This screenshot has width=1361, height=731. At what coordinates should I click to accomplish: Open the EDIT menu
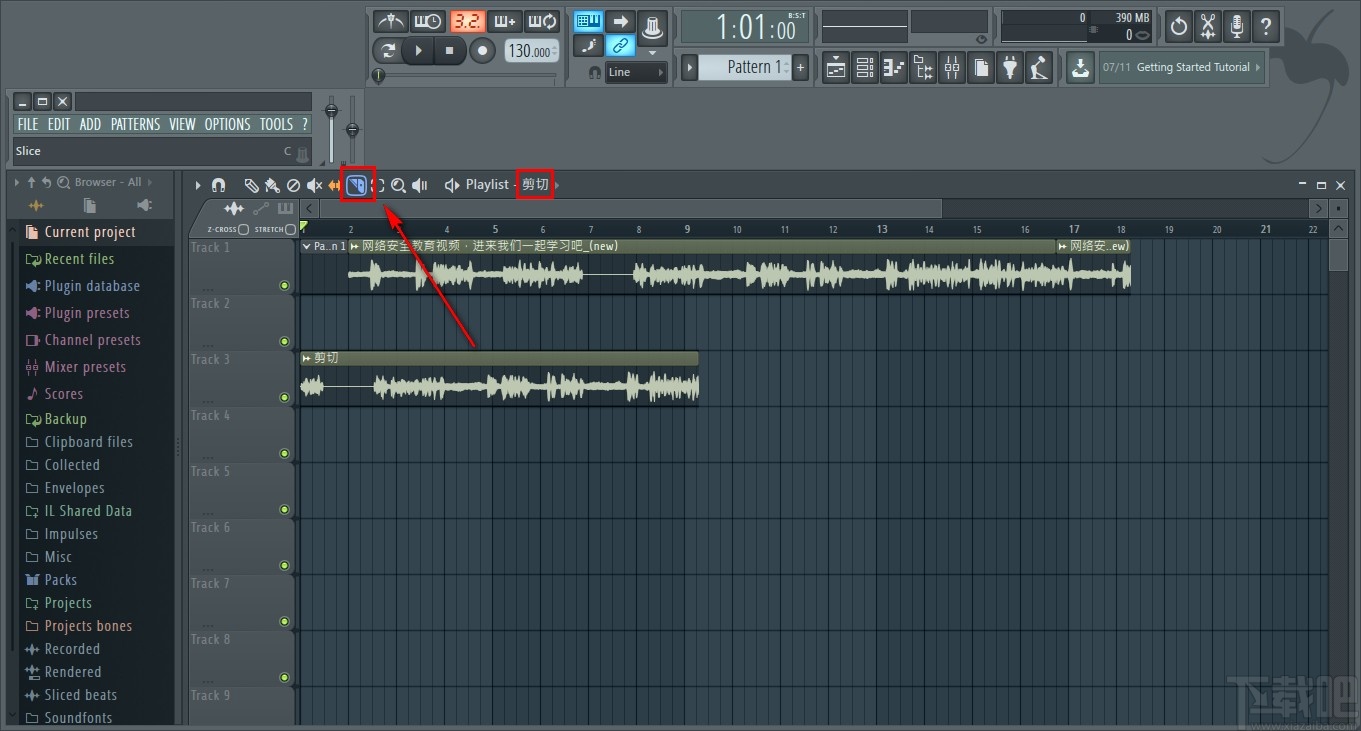(x=59, y=124)
